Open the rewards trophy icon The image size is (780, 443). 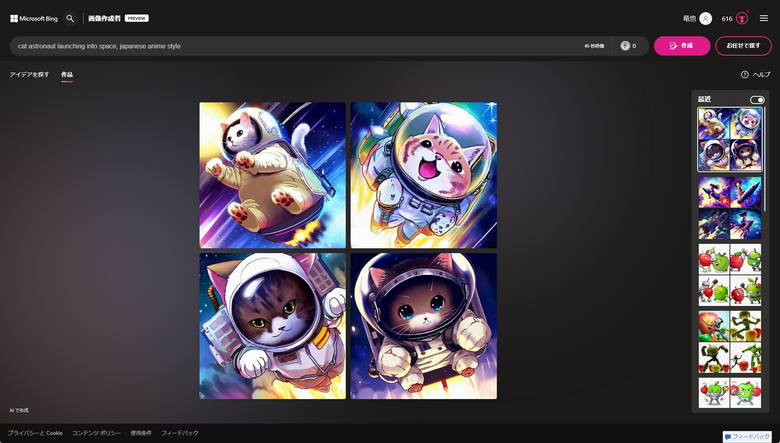click(x=742, y=18)
